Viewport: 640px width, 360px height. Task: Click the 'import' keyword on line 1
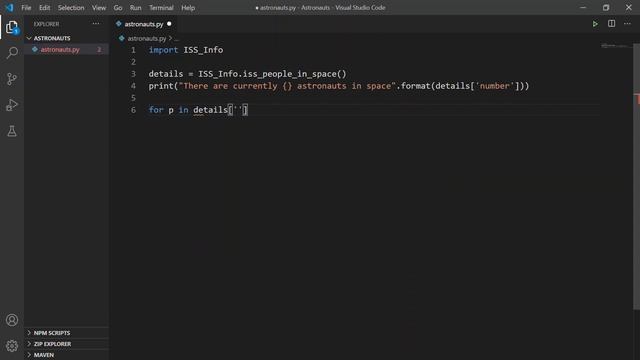coord(163,50)
